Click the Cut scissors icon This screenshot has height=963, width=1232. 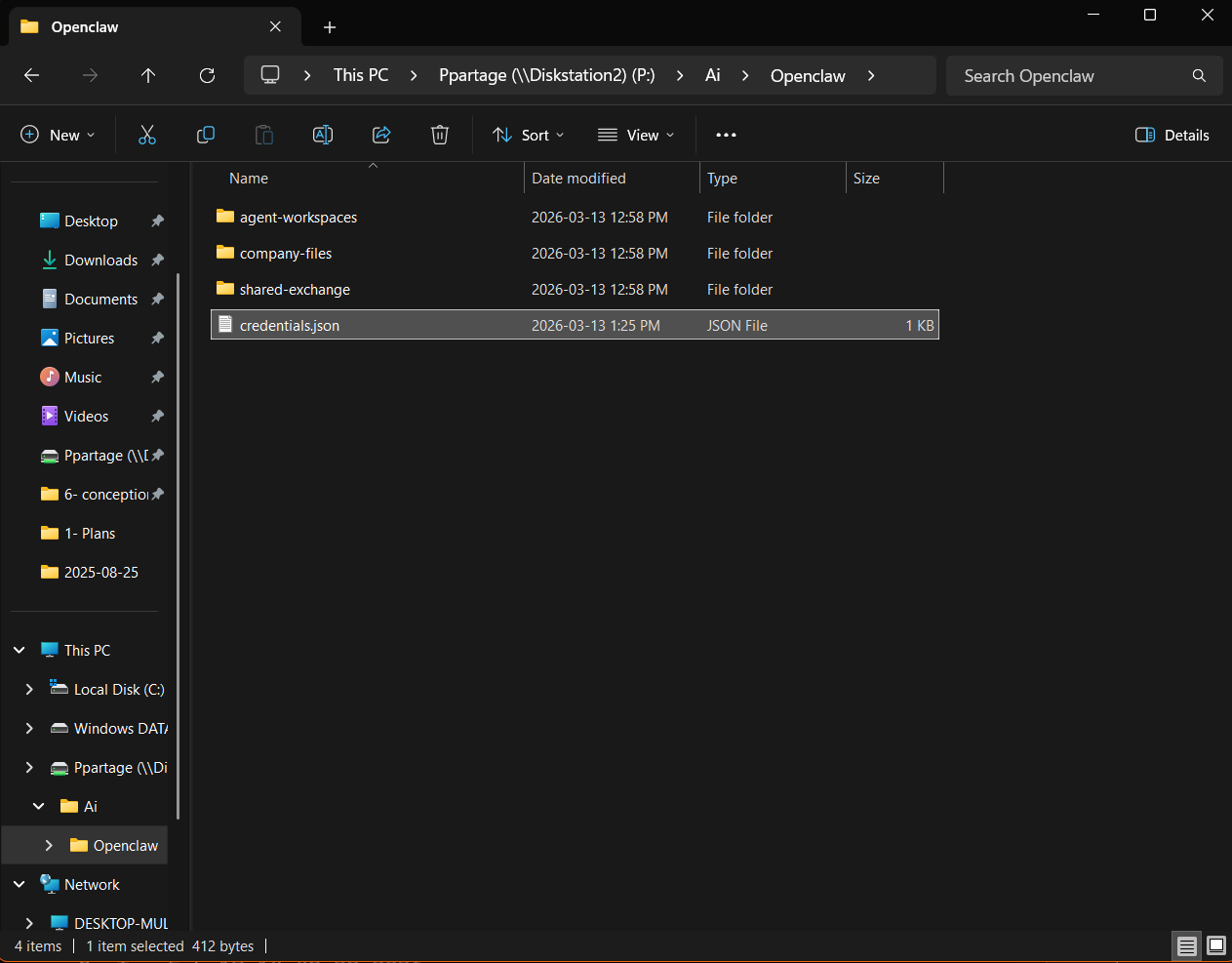pyautogui.click(x=147, y=135)
